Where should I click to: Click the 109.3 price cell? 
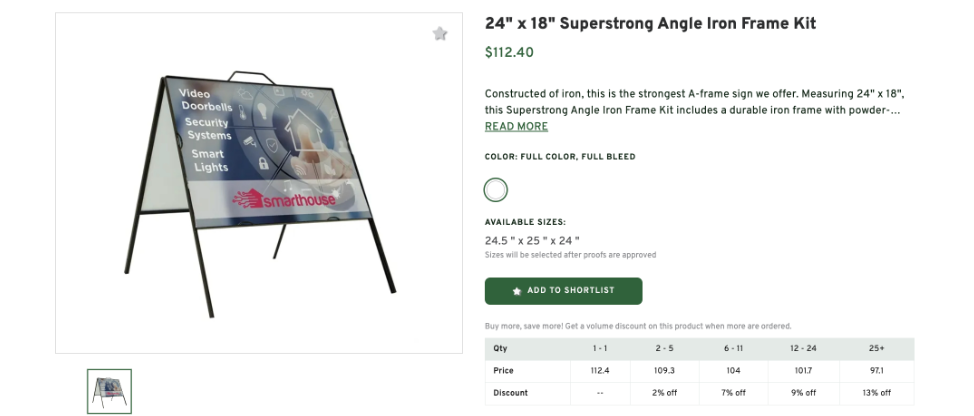(665, 370)
